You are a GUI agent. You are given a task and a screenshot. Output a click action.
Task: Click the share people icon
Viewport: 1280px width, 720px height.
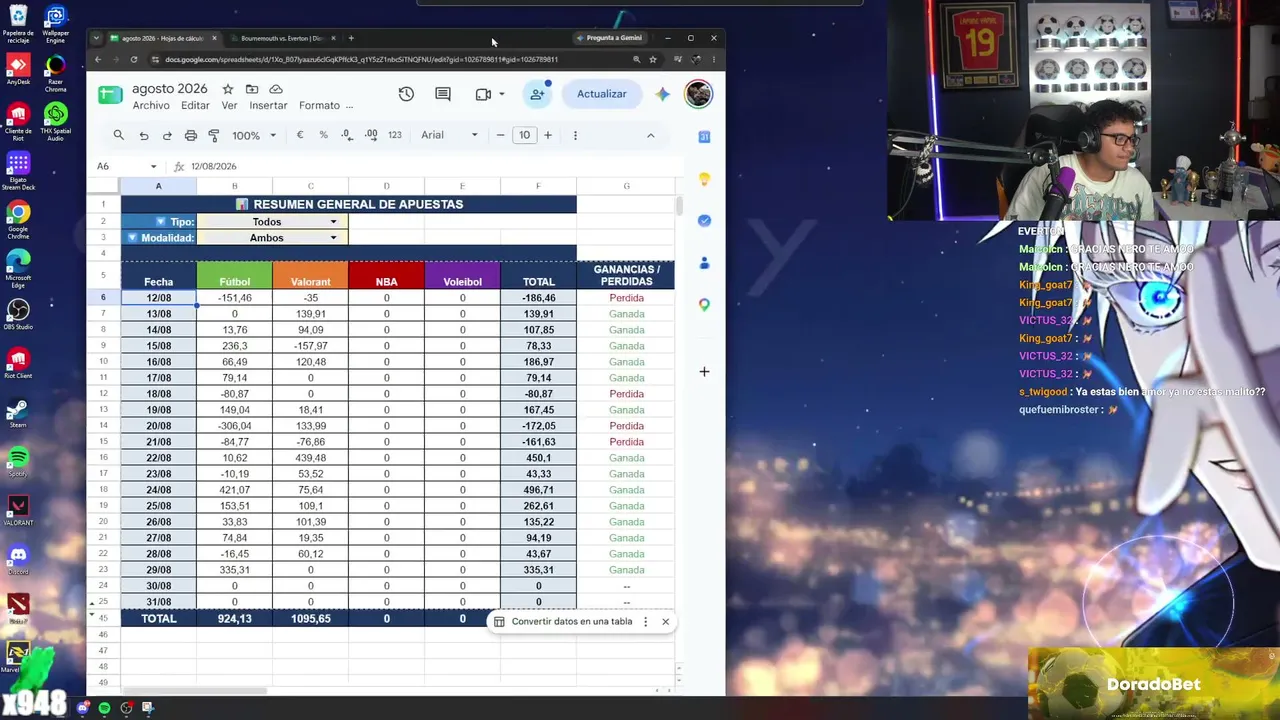click(x=538, y=94)
